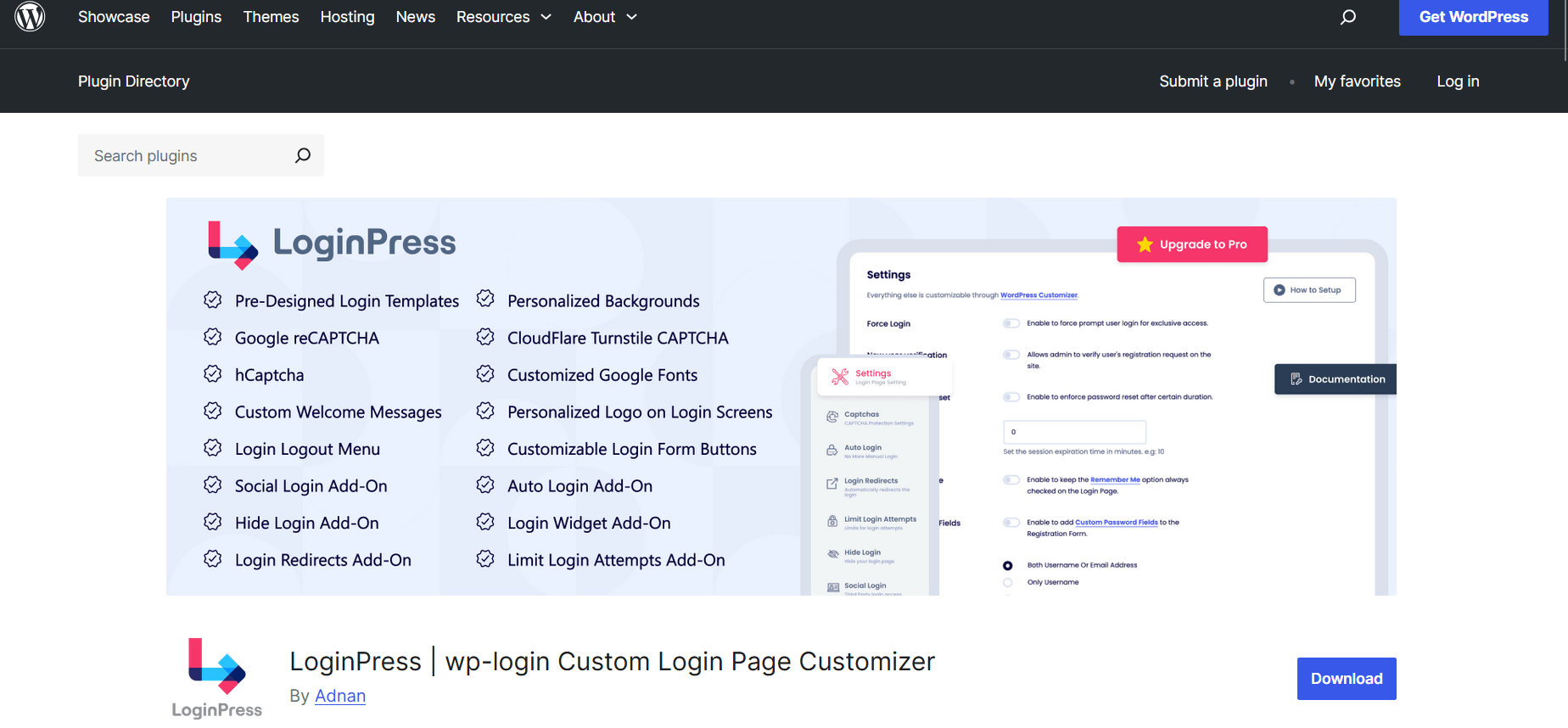Click the WordPress logo icon
Image resolution: width=1568 pixels, height=728 pixels.
30,16
